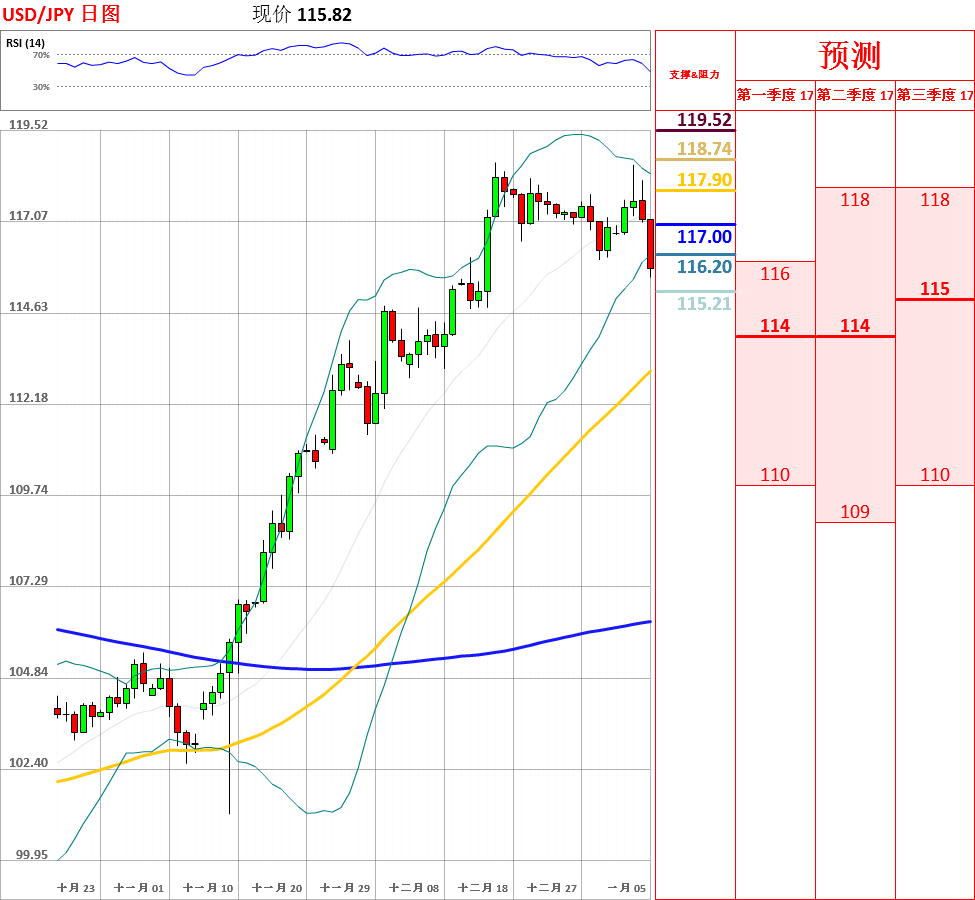Click the 107.29 price axis label

pos(28,580)
